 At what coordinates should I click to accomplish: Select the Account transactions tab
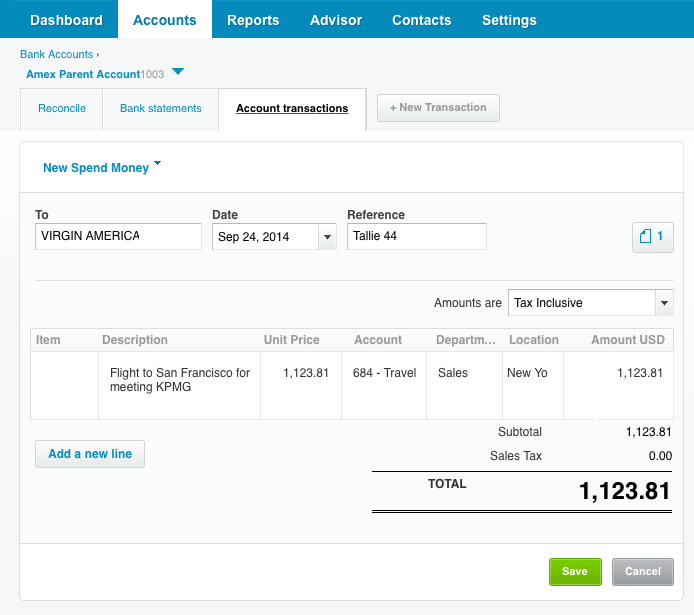click(x=292, y=108)
